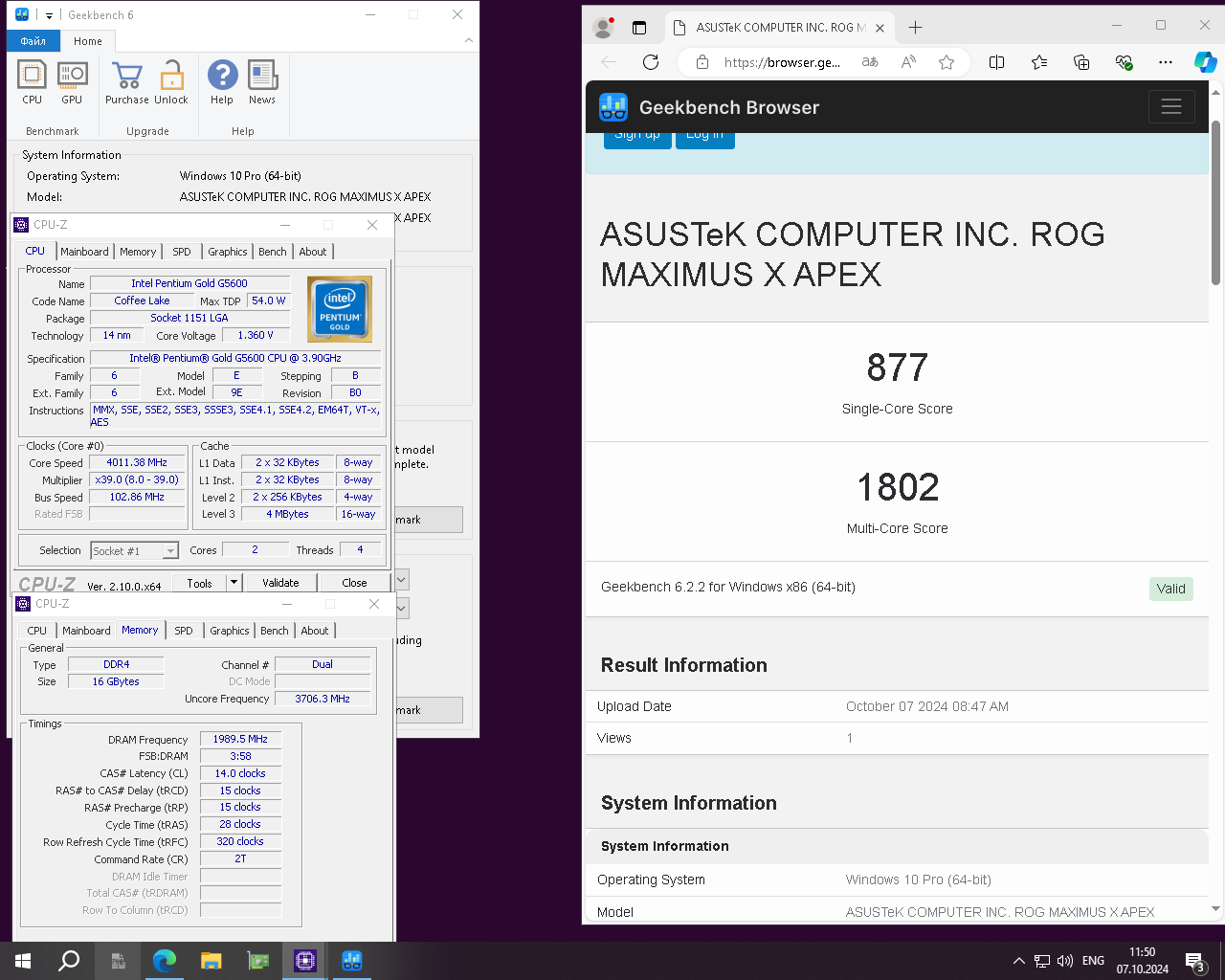Open Bench tab in lower CPU-Z window

275,631
